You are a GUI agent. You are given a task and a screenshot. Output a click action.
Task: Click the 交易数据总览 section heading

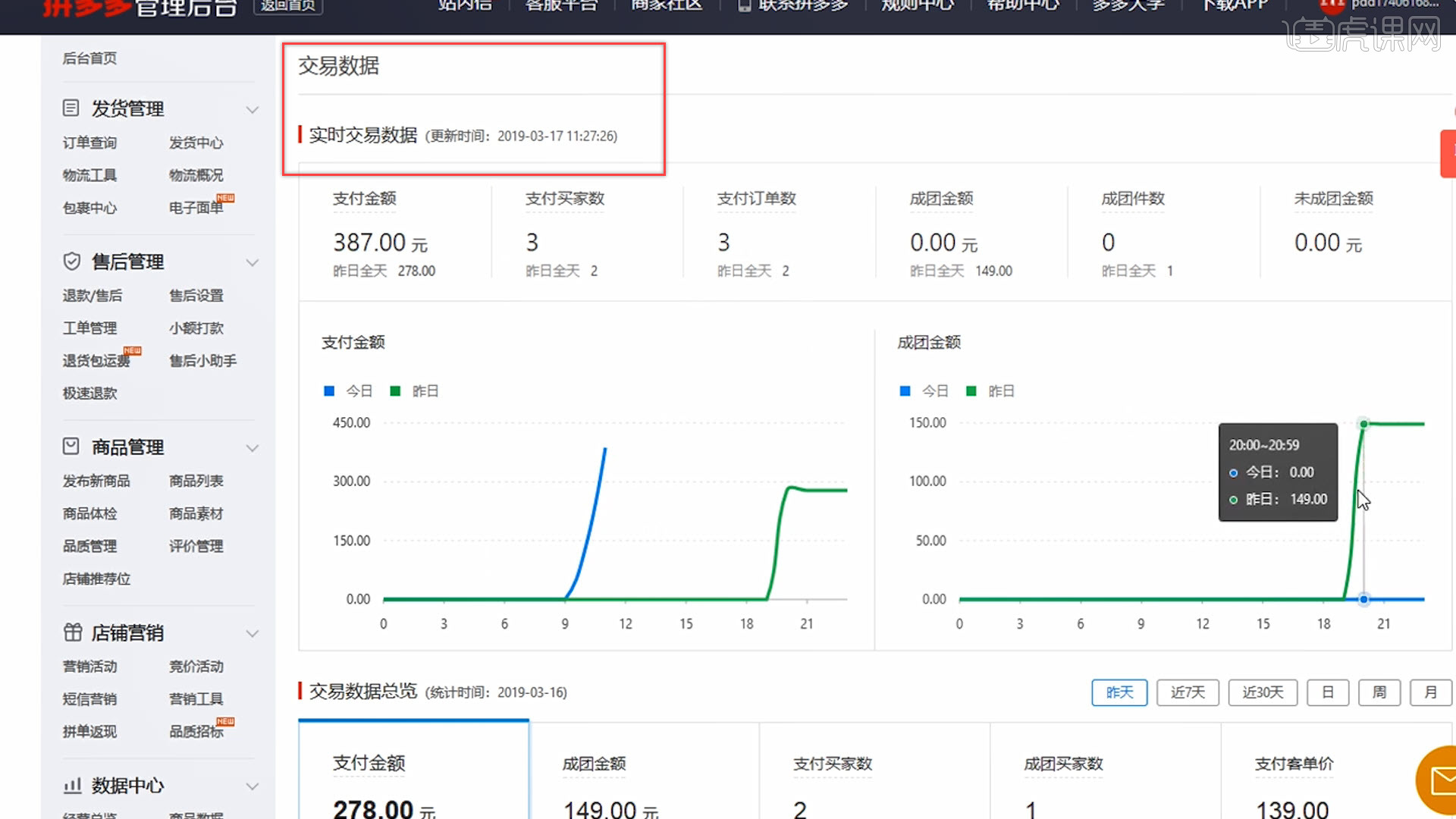[x=362, y=692]
